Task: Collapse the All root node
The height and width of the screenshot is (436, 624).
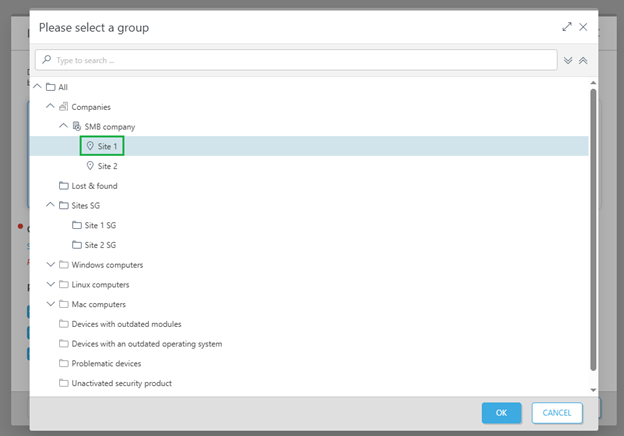Action: pos(38,87)
